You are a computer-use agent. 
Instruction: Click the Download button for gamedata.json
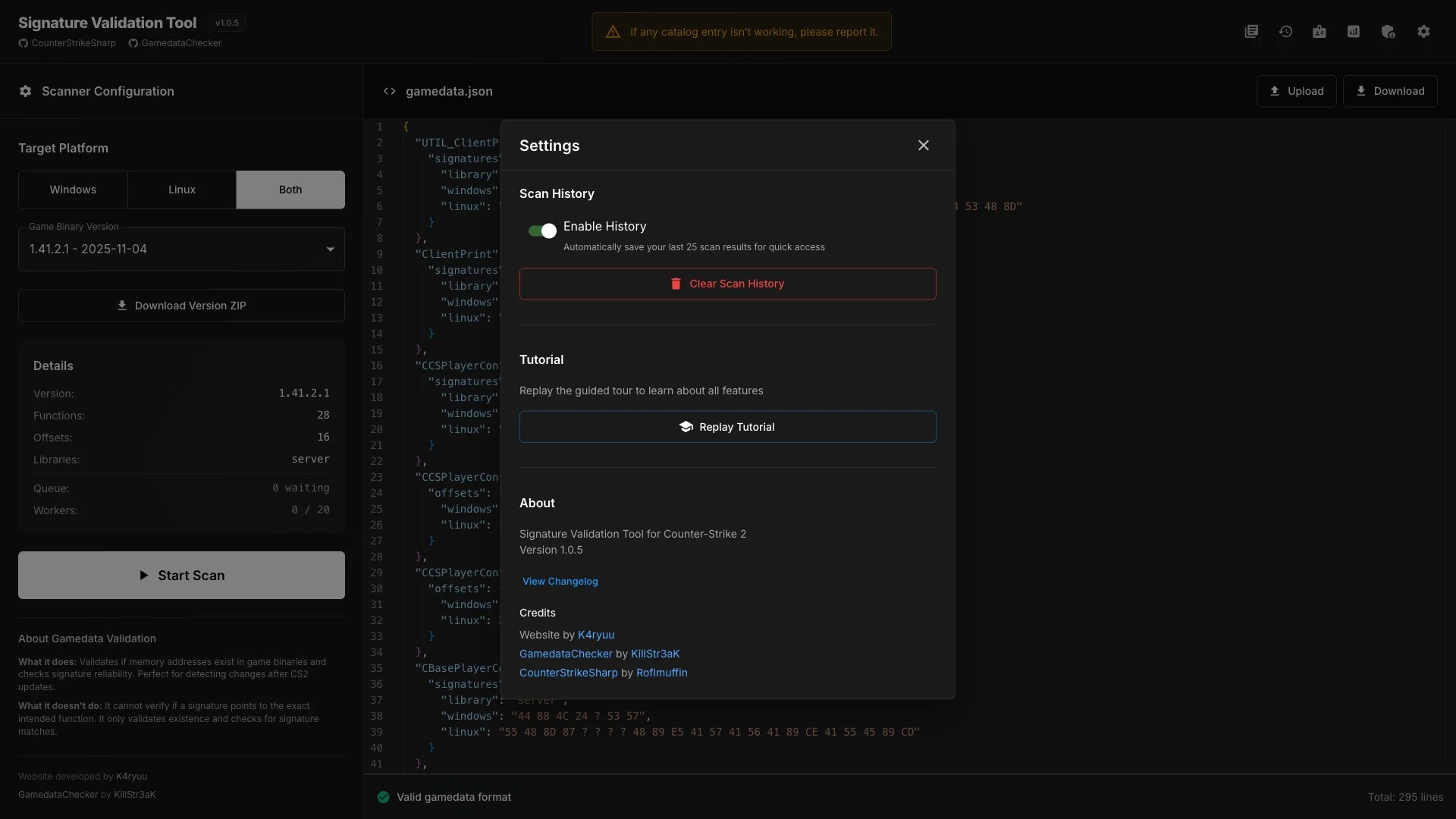tap(1390, 91)
